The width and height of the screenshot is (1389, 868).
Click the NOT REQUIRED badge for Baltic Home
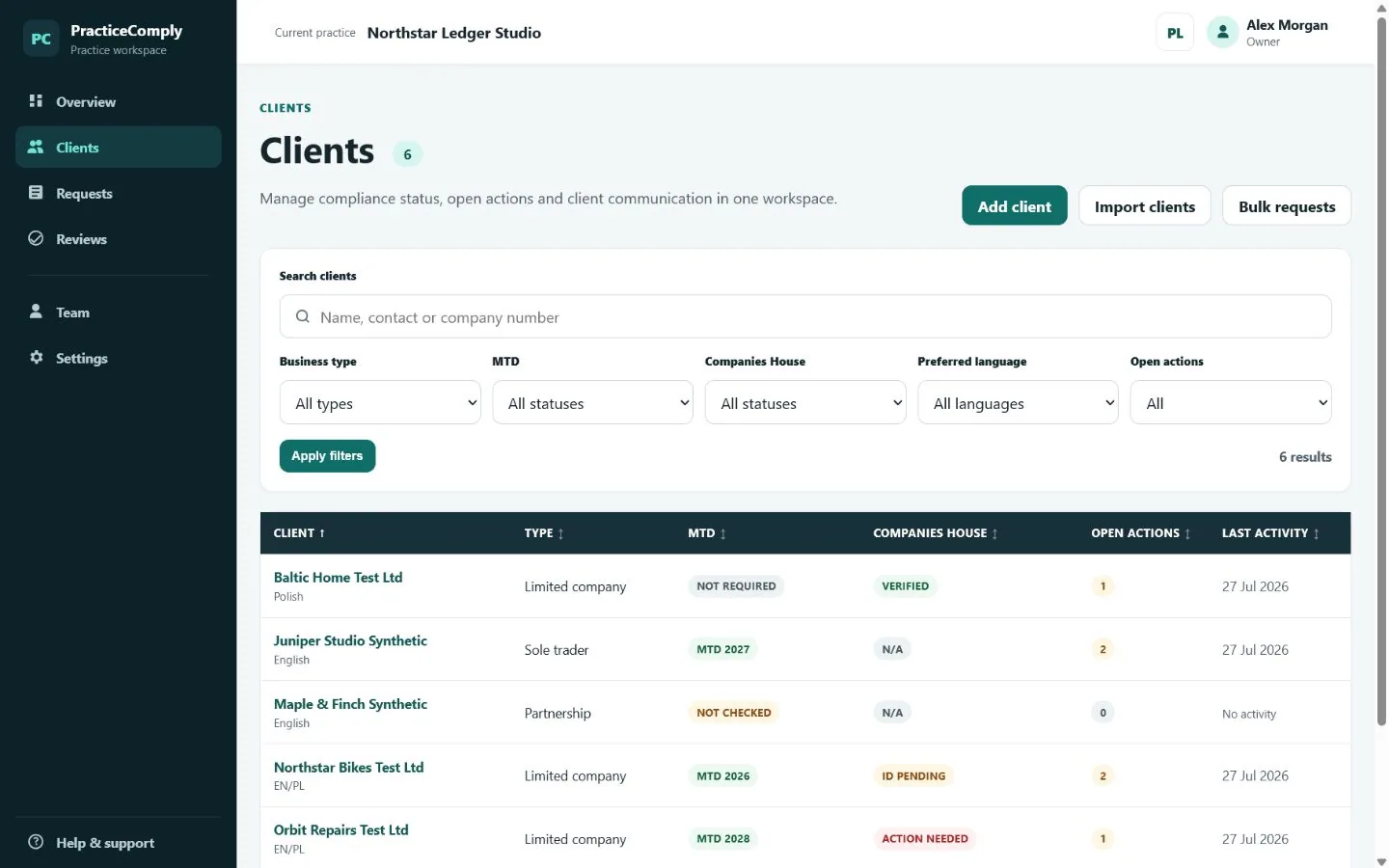(x=736, y=585)
